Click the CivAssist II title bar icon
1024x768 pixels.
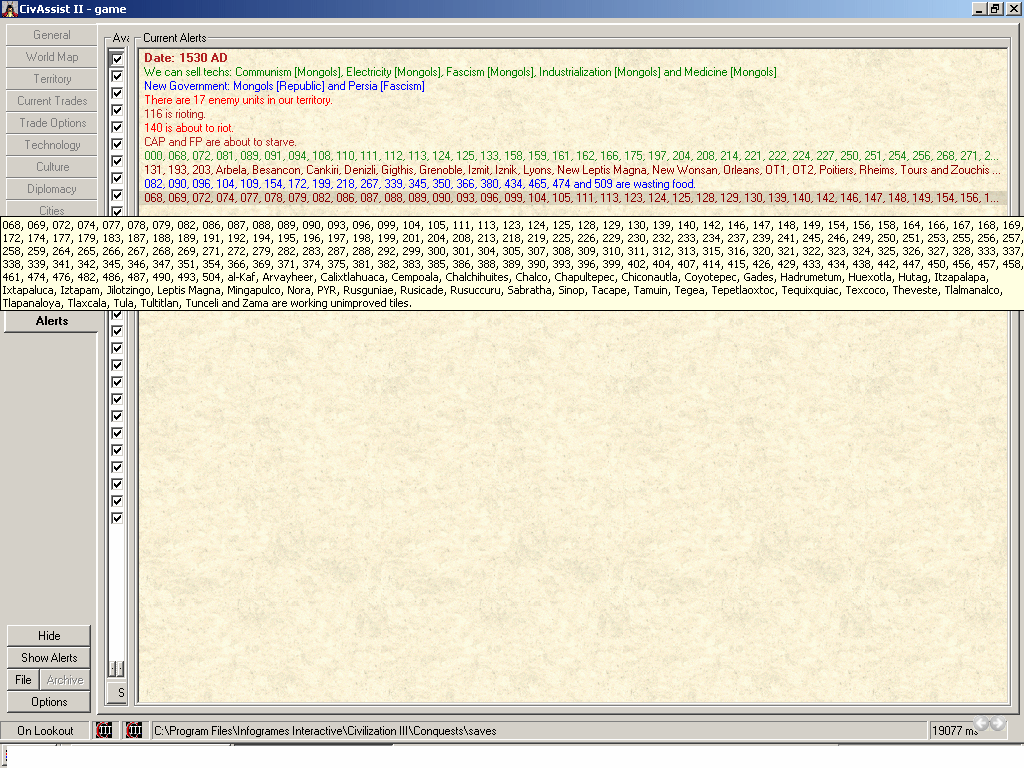(x=9, y=9)
